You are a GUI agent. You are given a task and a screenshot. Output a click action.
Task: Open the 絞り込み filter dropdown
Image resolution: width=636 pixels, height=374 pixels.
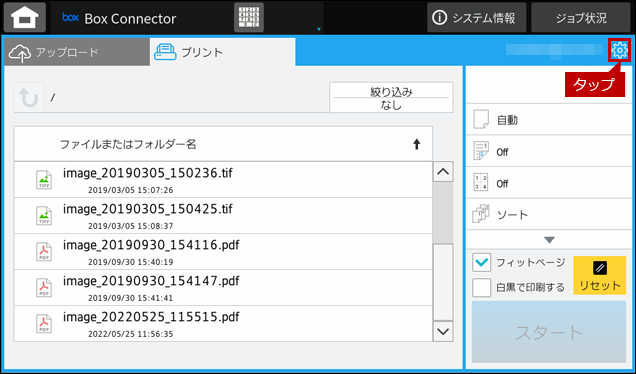(x=391, y=97)
